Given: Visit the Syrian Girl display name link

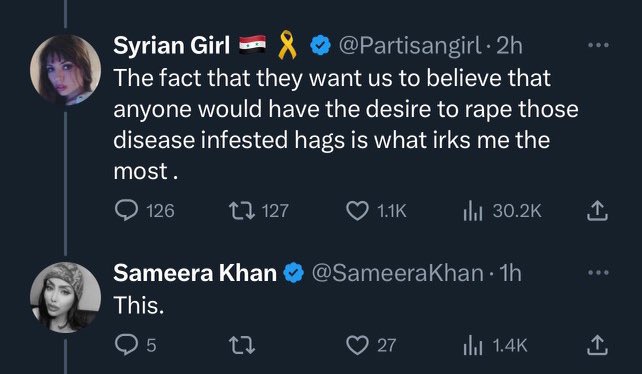Looking at the screenshot, I should coord(171,45).
